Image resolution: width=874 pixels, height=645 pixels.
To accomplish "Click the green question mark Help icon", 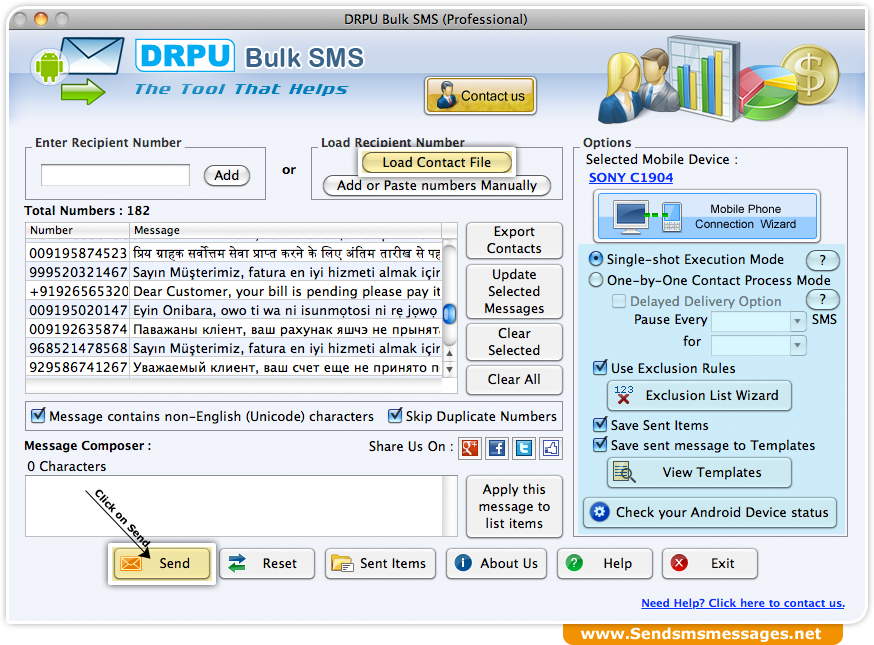I will click(x=574, y=563).
